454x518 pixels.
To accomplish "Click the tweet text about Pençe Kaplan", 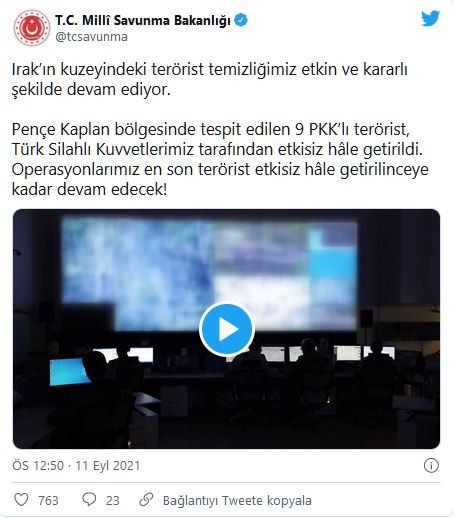I will 220,159.
